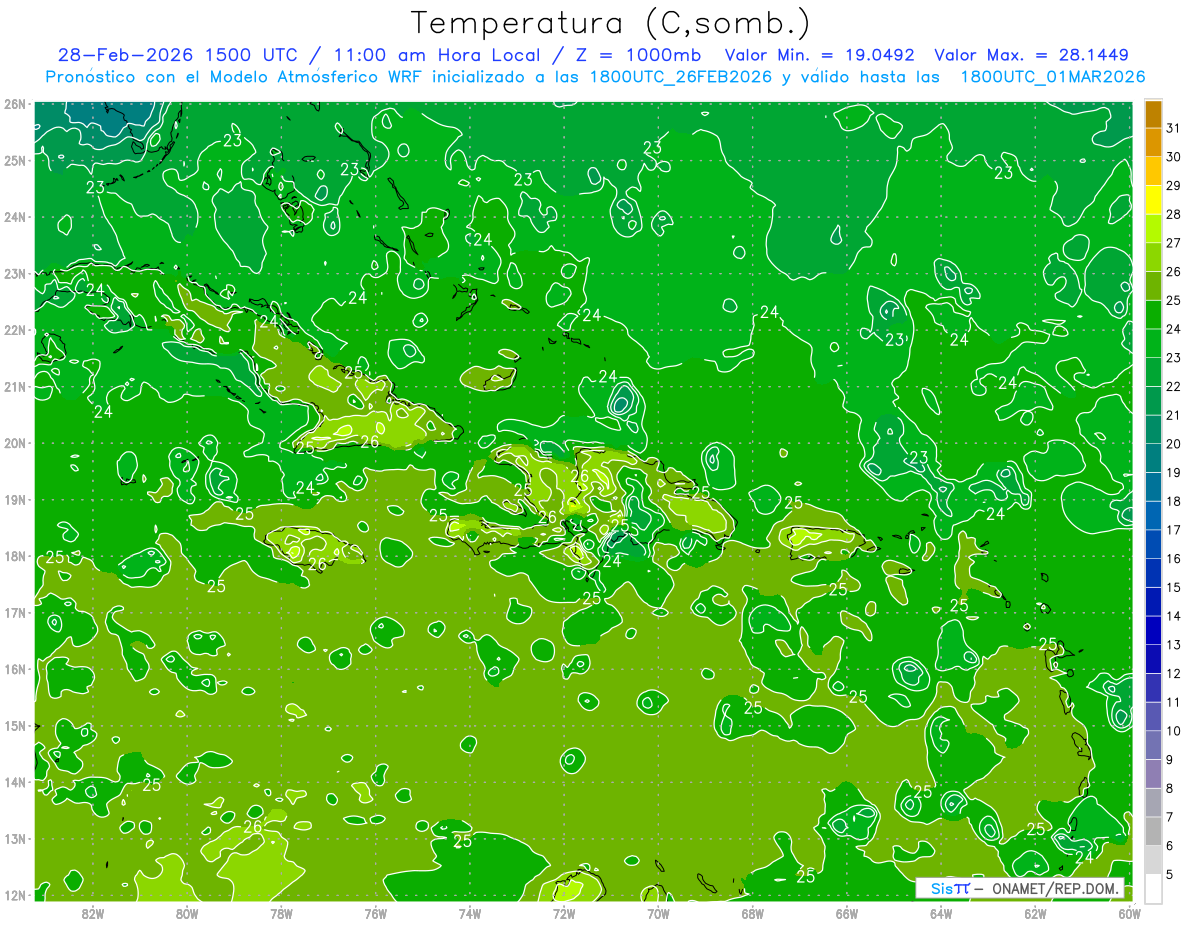Click longitude axis label '62W'
Screen dimensions: 1200x927
(x=1035, y=913)
